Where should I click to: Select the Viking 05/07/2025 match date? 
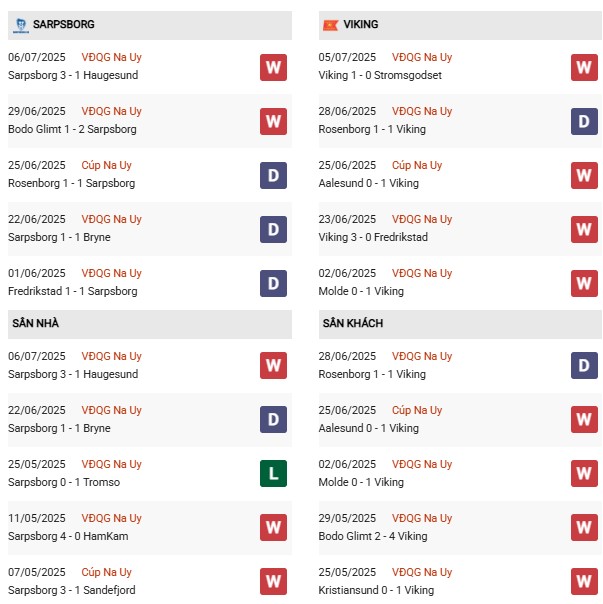(347, 57)
